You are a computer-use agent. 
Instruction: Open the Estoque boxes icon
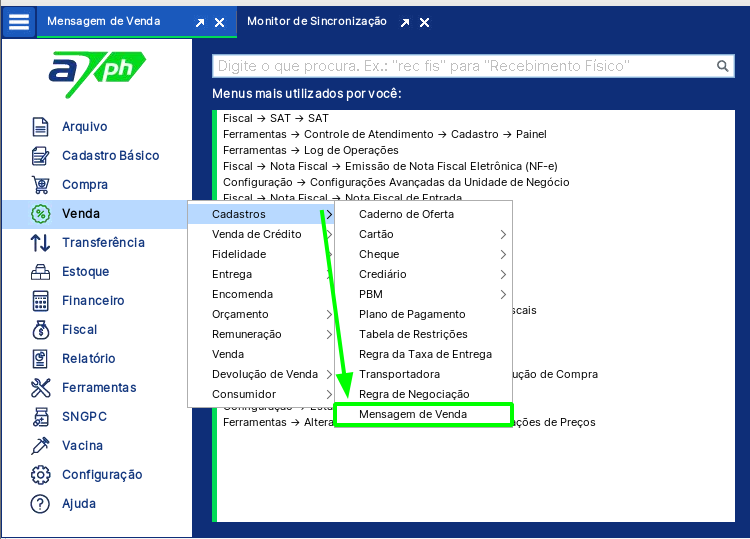click(x=40, y=272)
